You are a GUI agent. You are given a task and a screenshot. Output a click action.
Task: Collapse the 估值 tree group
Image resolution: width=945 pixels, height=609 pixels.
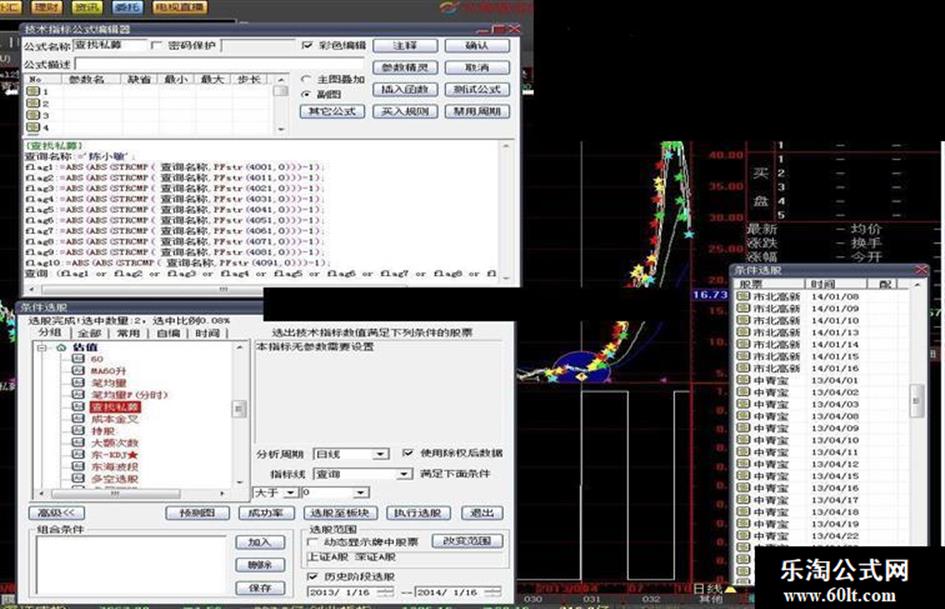[x=41, y=348]
